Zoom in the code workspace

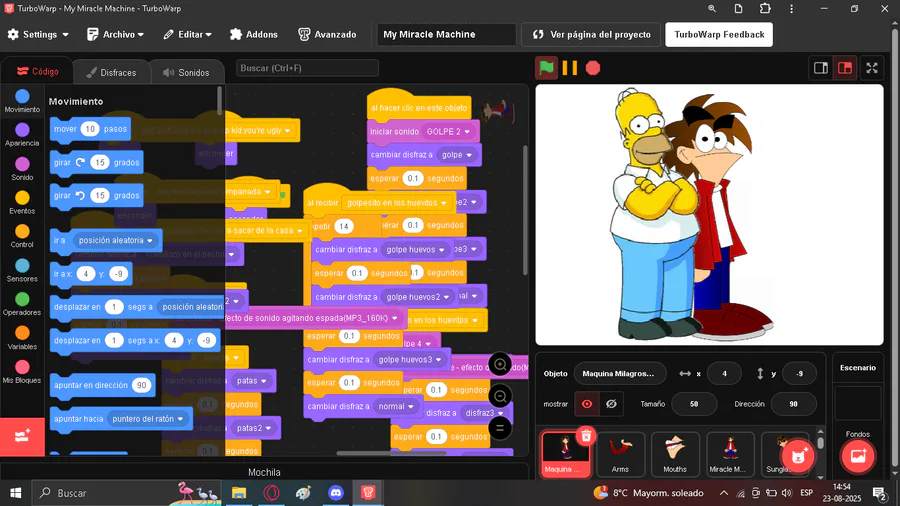click(500, 364)
